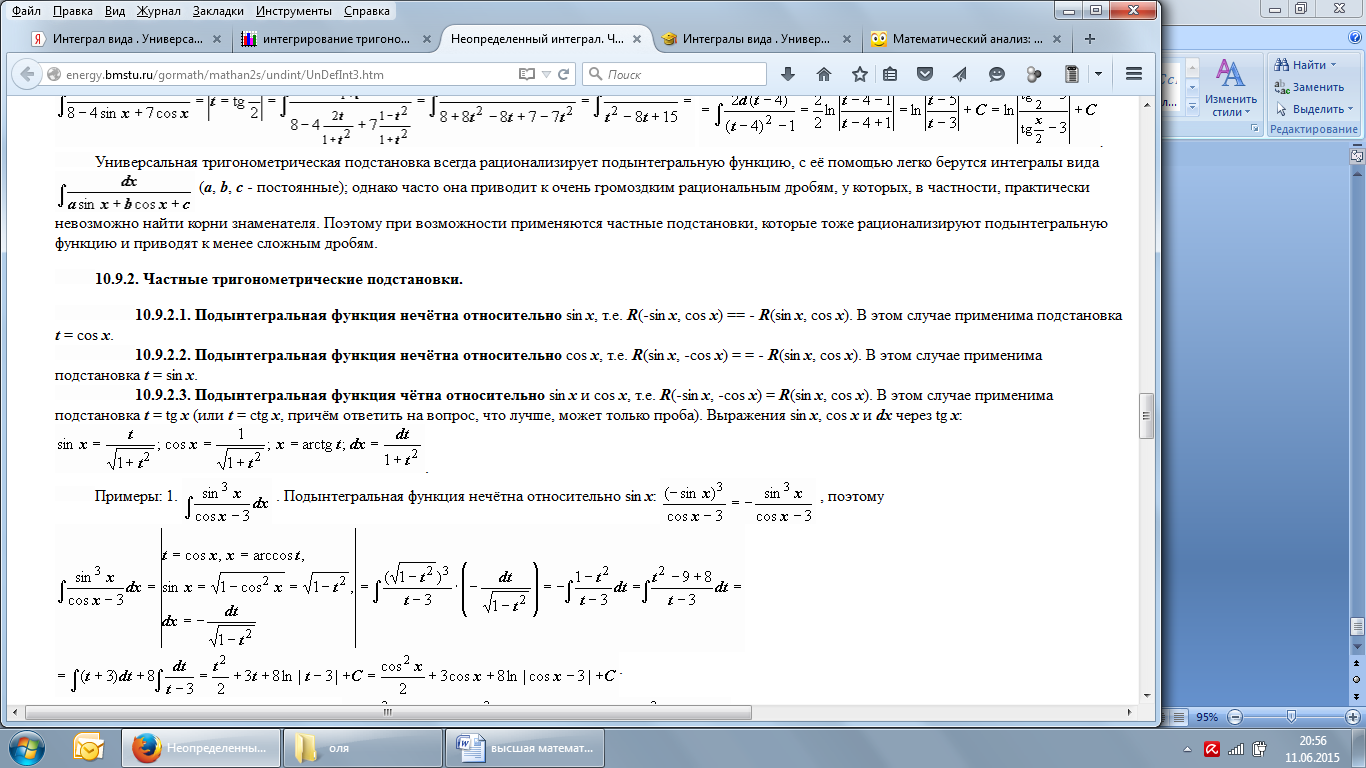This screenshot has height=768, width=1366.
Task: Switch to first 'Интеграл вида . Универса...' tab
Action: click(x=128, y=40)
